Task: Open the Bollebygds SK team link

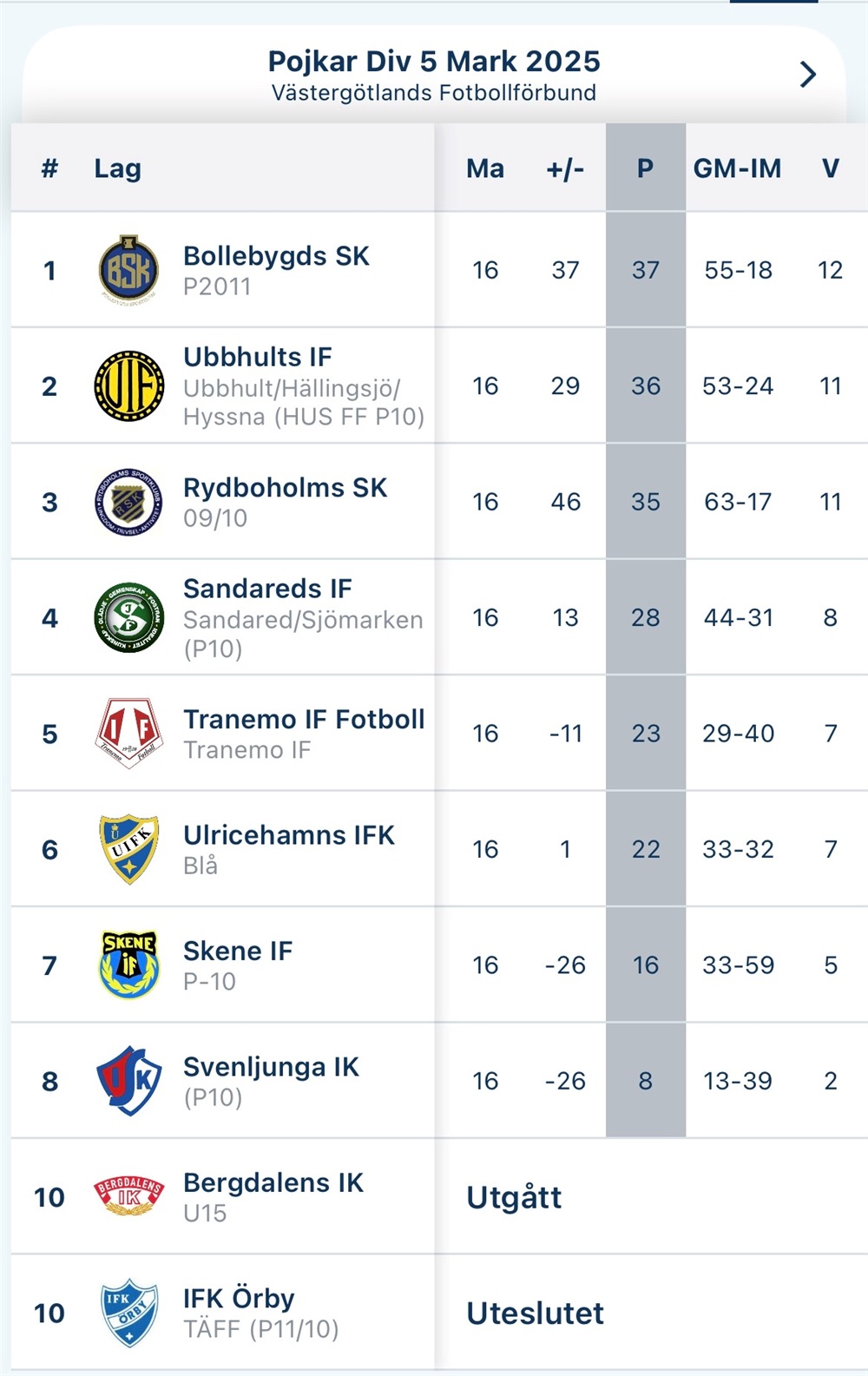Action: click(x=276, y=256)
